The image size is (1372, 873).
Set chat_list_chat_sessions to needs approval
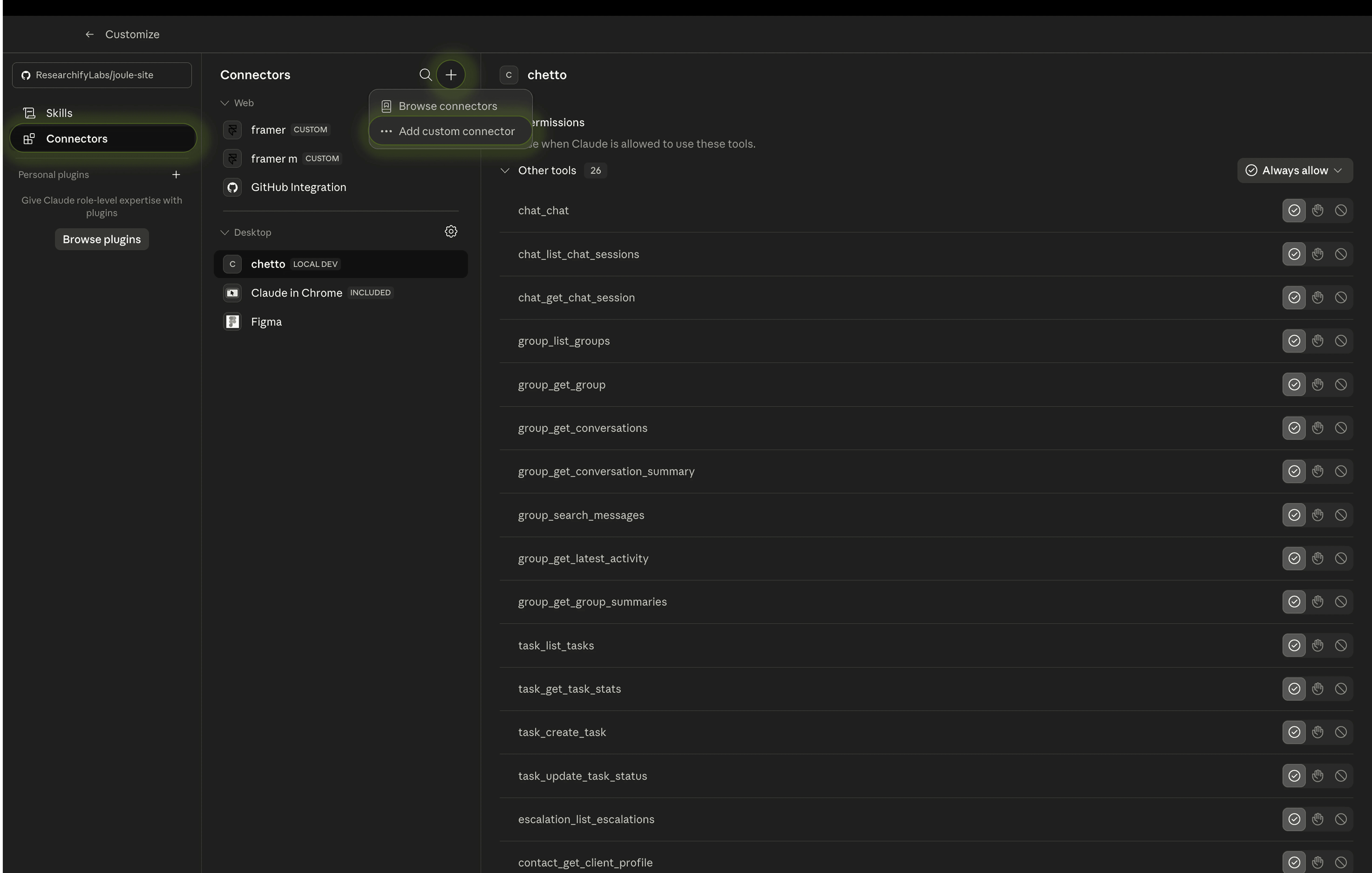pyautogui.click(x=1317, y=254)
